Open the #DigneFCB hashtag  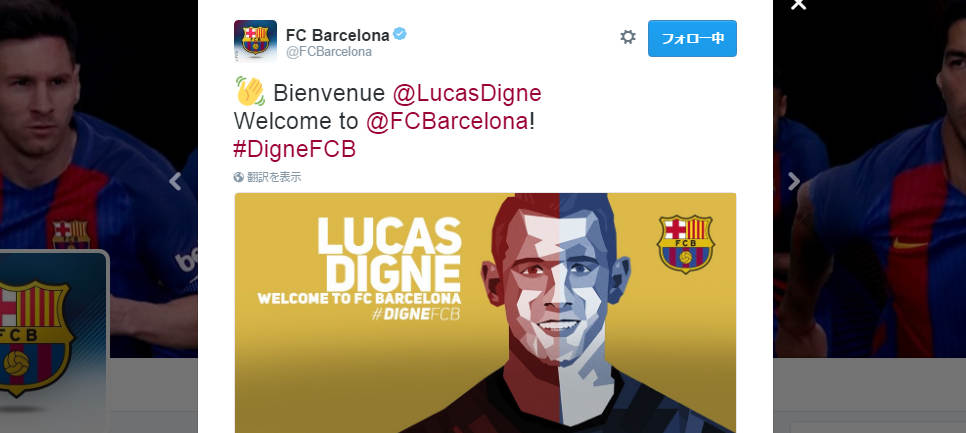coord(294,150)
